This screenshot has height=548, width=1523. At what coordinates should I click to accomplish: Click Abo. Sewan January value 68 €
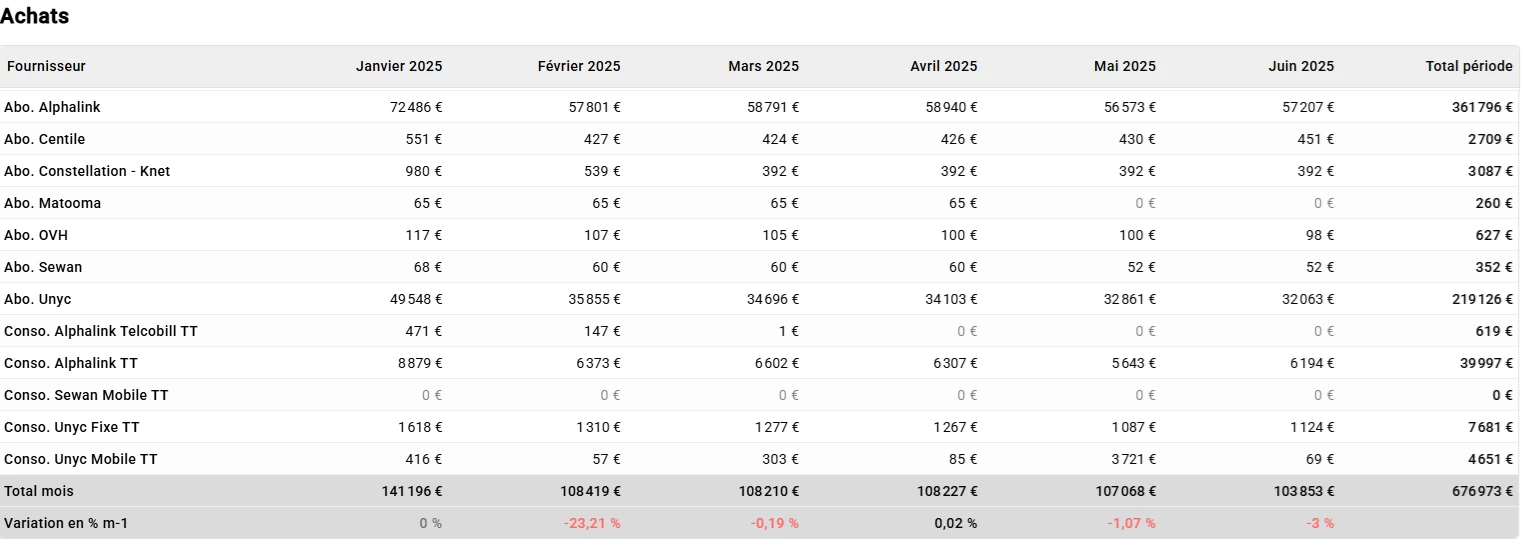428,267
